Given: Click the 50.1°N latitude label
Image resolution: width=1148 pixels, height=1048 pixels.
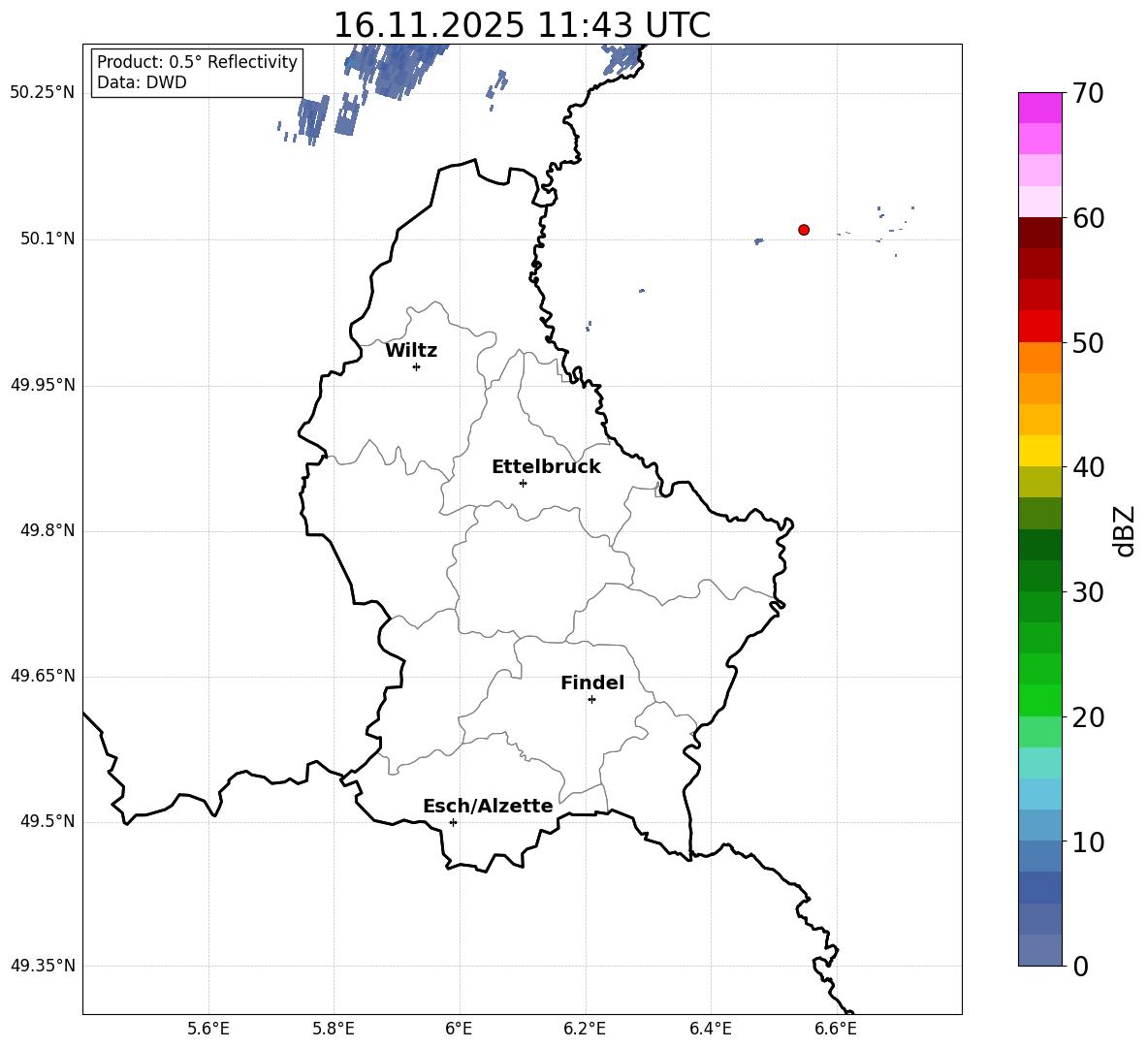Looking at the screenshot, I should click(48, 239).
